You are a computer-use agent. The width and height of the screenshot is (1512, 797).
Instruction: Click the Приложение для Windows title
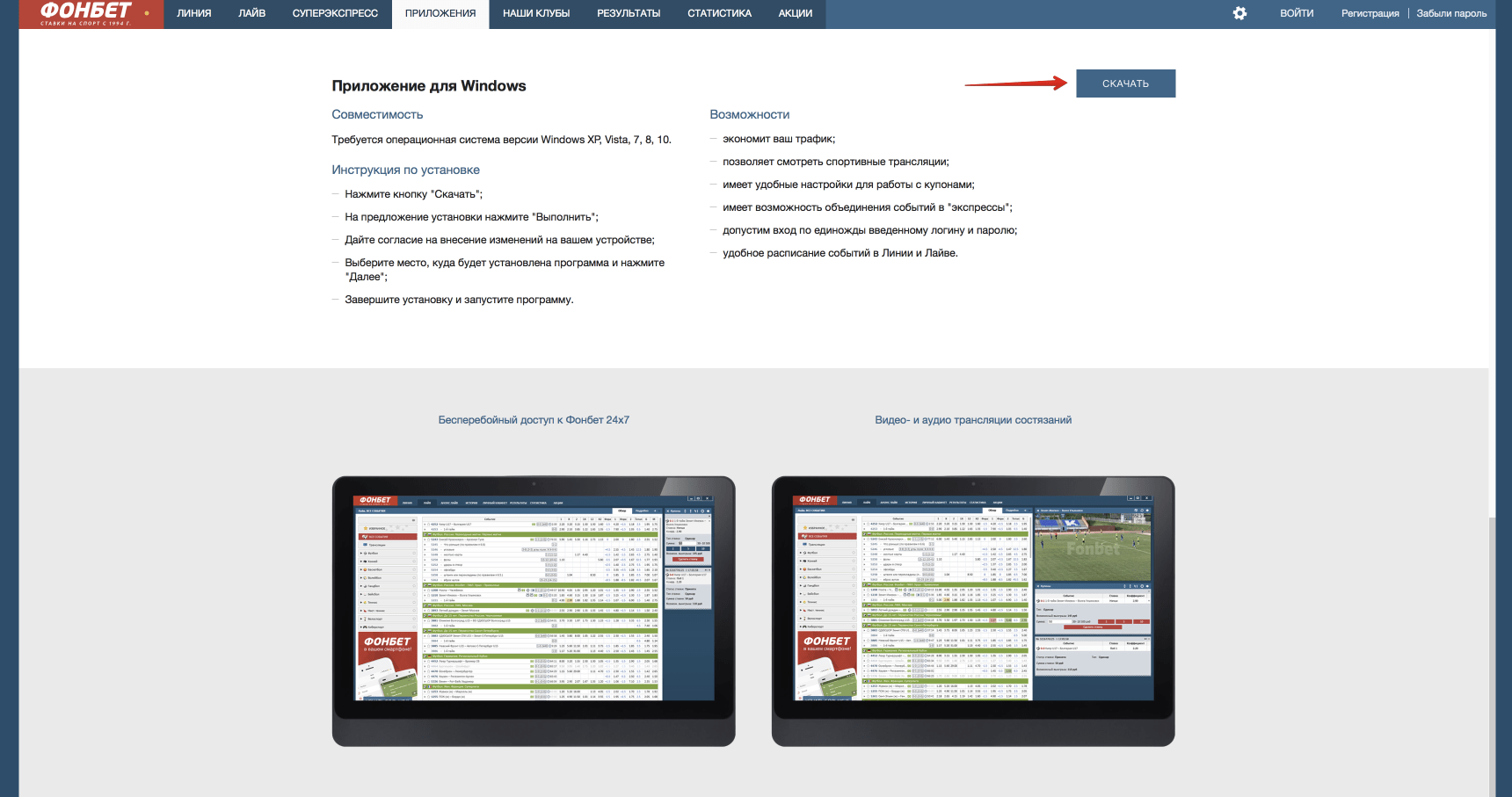429,85
